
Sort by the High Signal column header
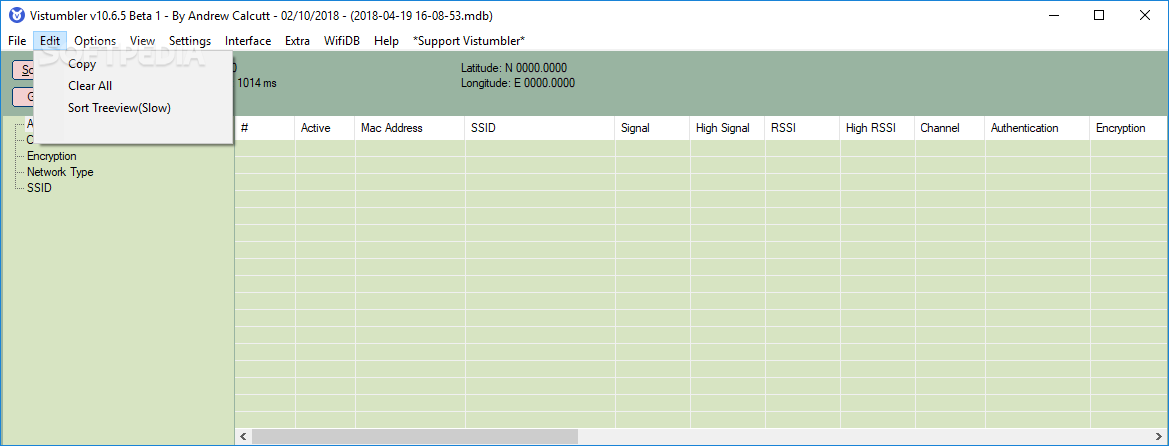728,128
